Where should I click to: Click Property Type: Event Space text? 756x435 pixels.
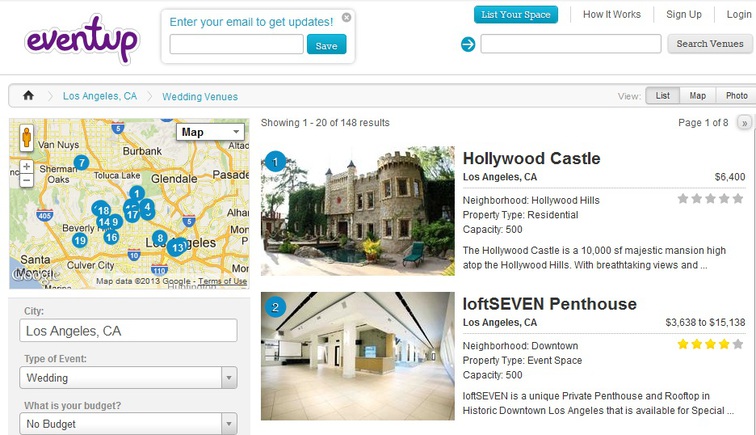point(522,360)
